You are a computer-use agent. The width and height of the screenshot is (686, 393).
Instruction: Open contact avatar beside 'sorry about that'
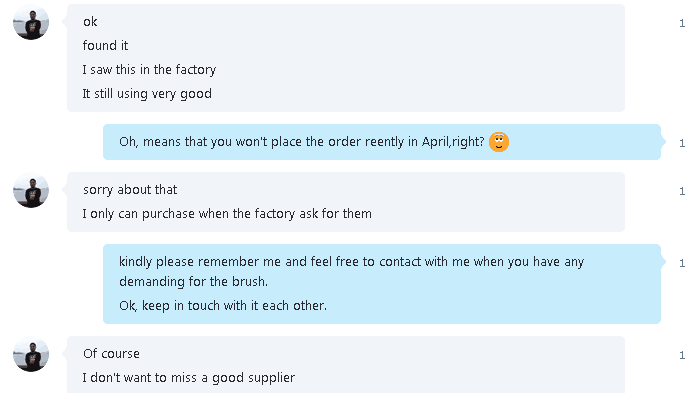point(31,190)
